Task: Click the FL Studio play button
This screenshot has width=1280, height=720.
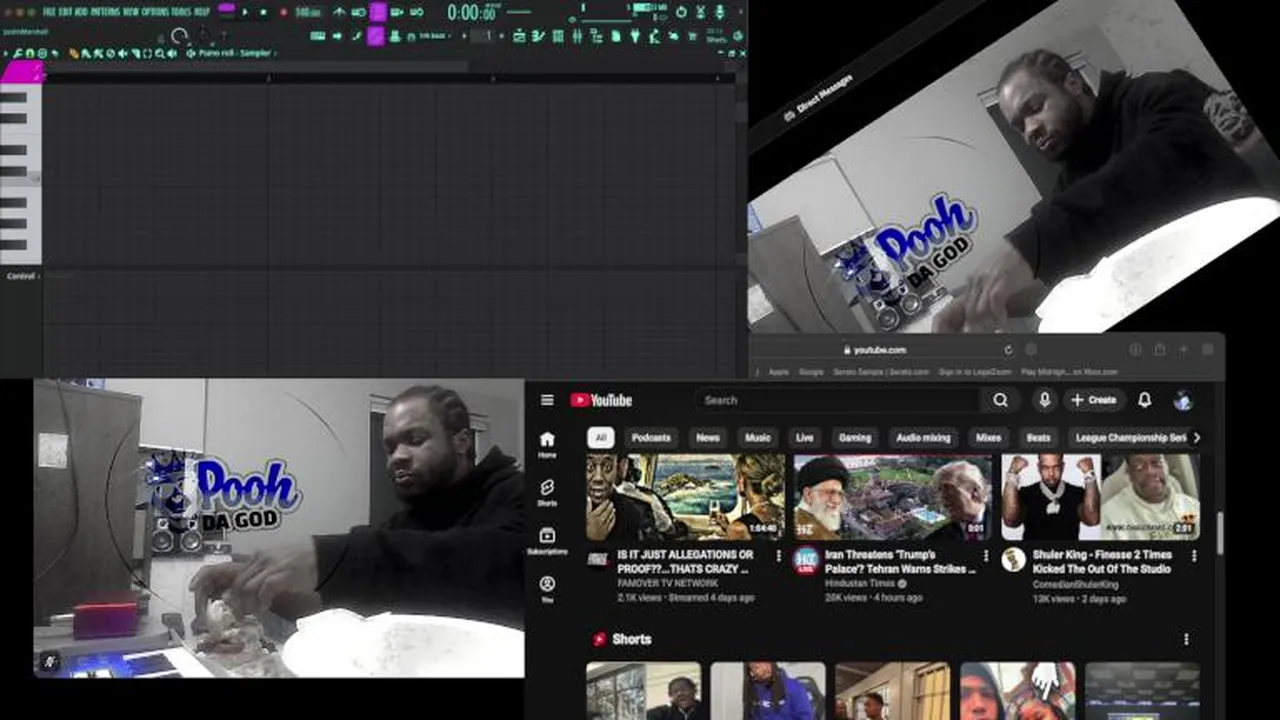Action: [245, 12]
